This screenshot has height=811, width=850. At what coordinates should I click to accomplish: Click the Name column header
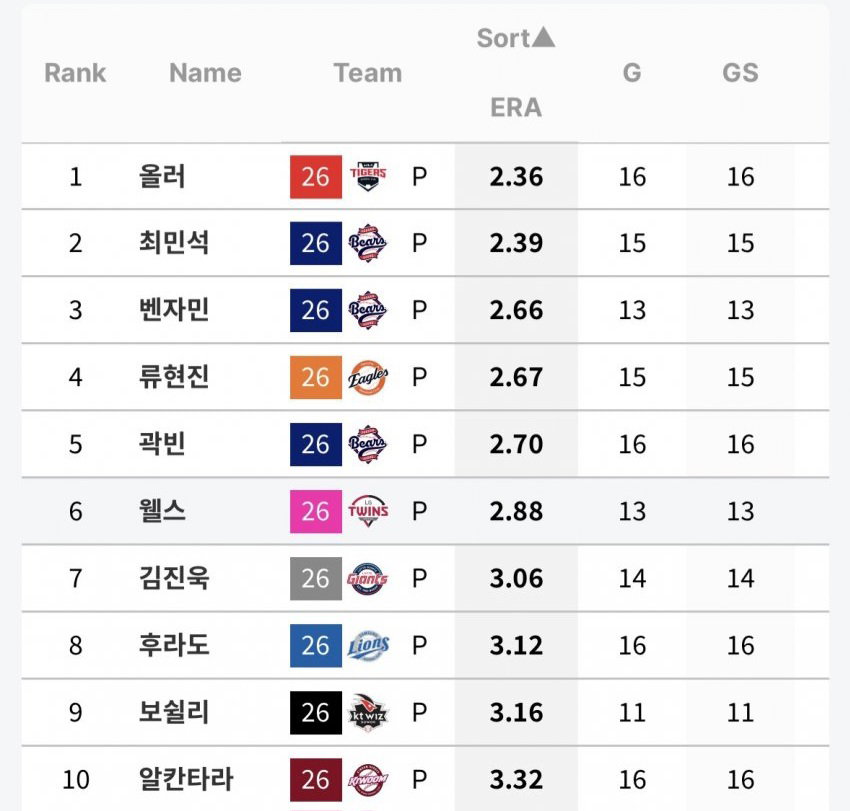click(x=205, y=73)
